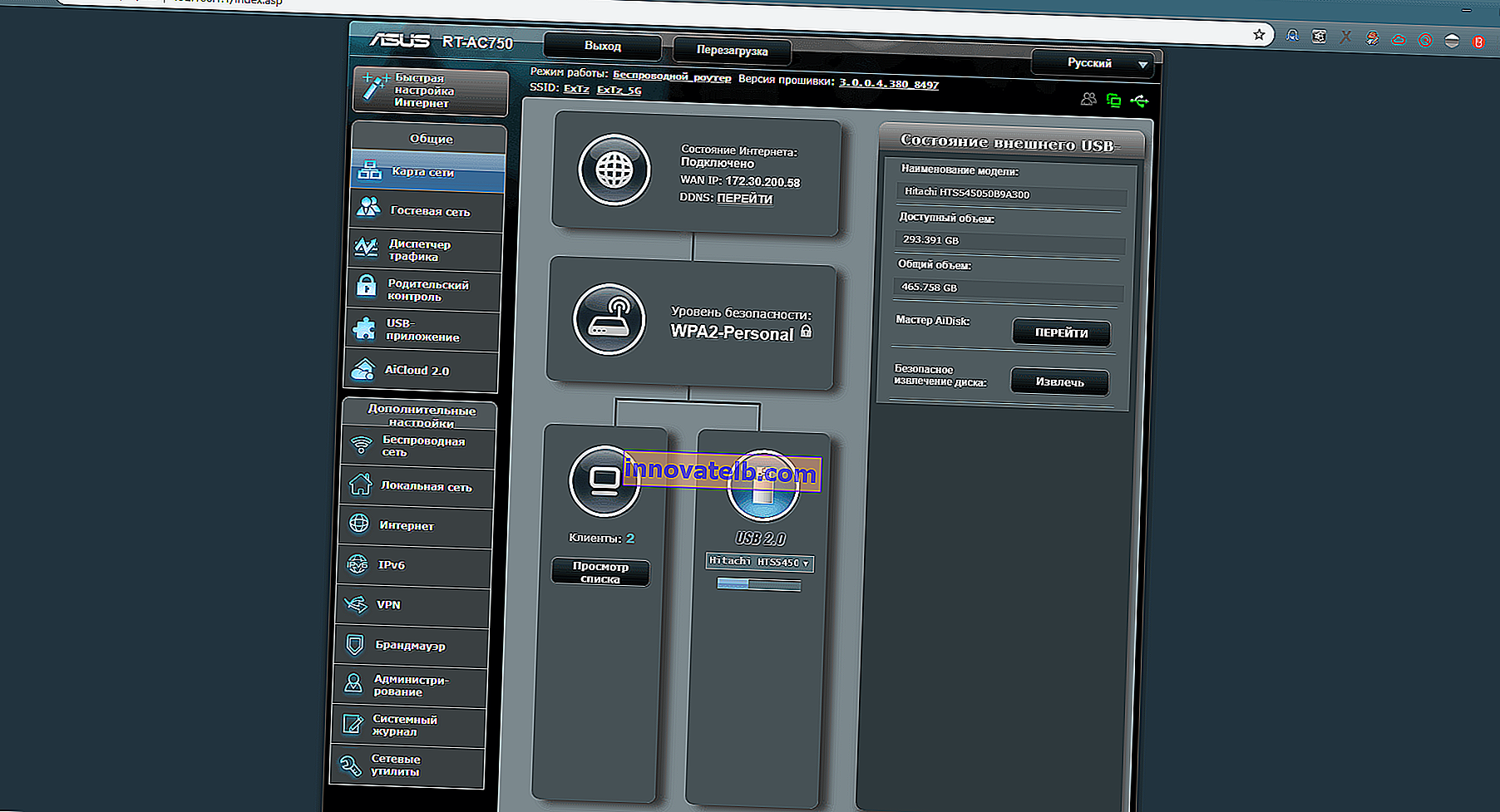Open Гостевая сеть menu item
Viewport: 1500px width, 812px height.
click(x=427, y=211)
